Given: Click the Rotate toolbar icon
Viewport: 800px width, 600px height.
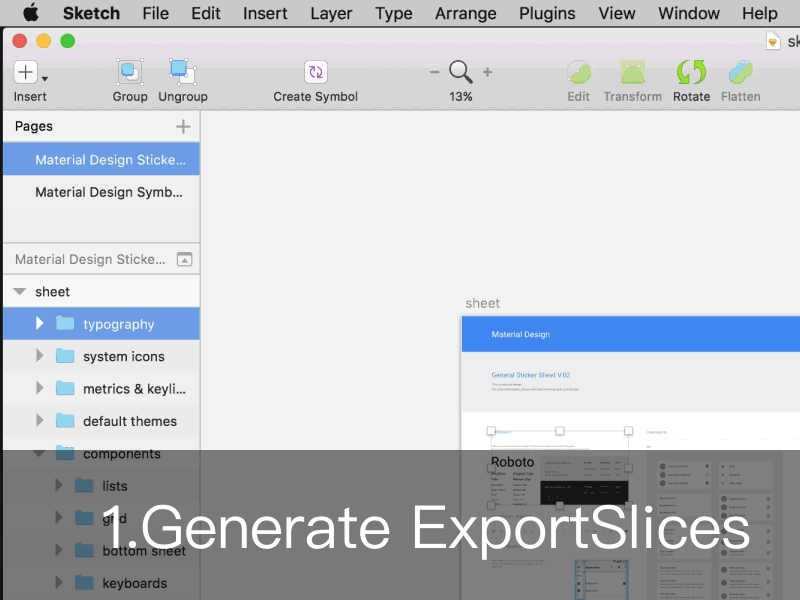Looking at the screenshot, I should click(x=691, y=72).
